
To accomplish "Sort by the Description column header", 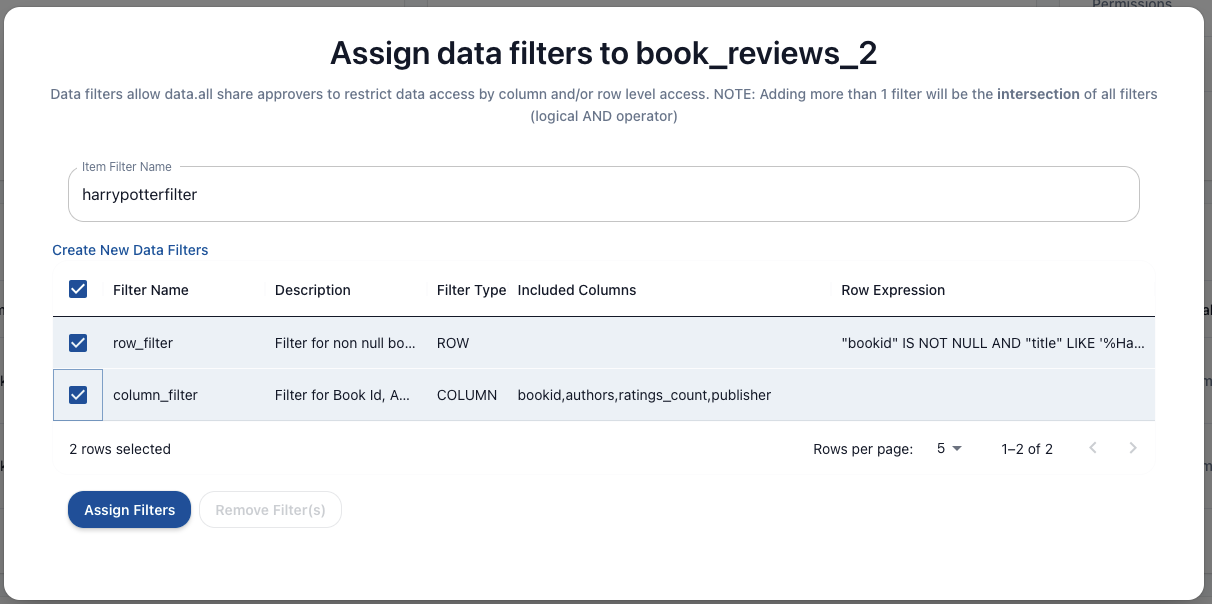I will [313, 290].
